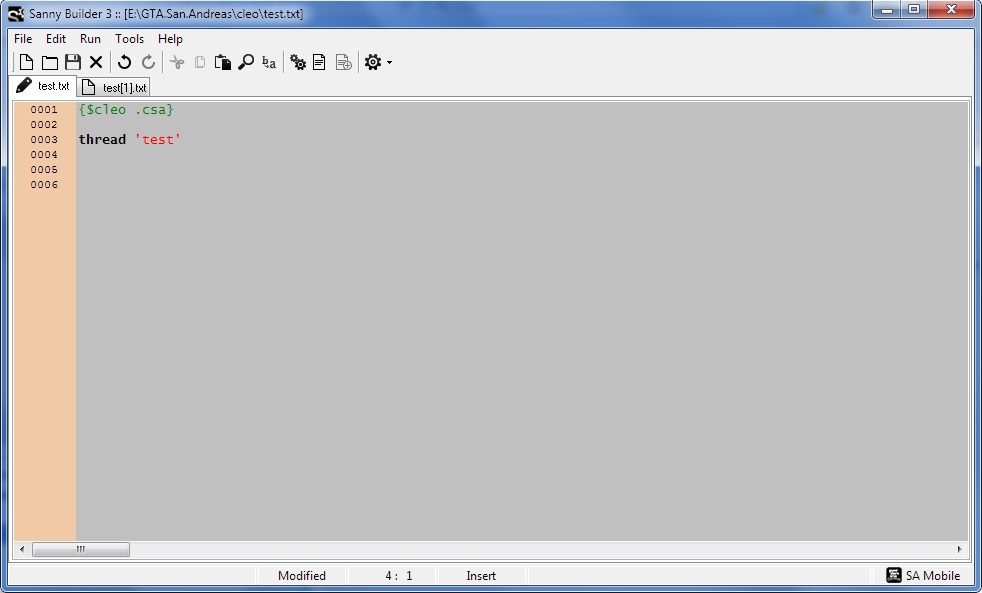
Task: Open the Help menu
Action: click(x=170, y=38)
